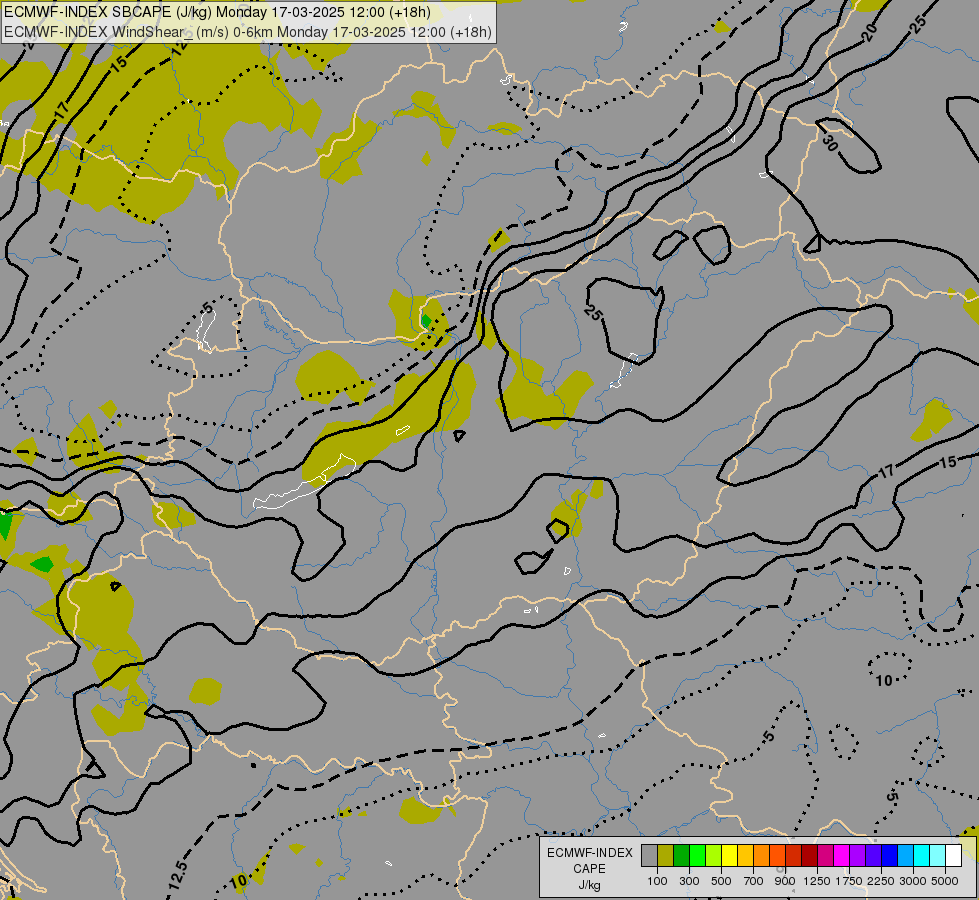Image resolution: width=979 pixels, height=900 pixels.
Task: Click the legend label '100'
Action: tap(657, 881)
